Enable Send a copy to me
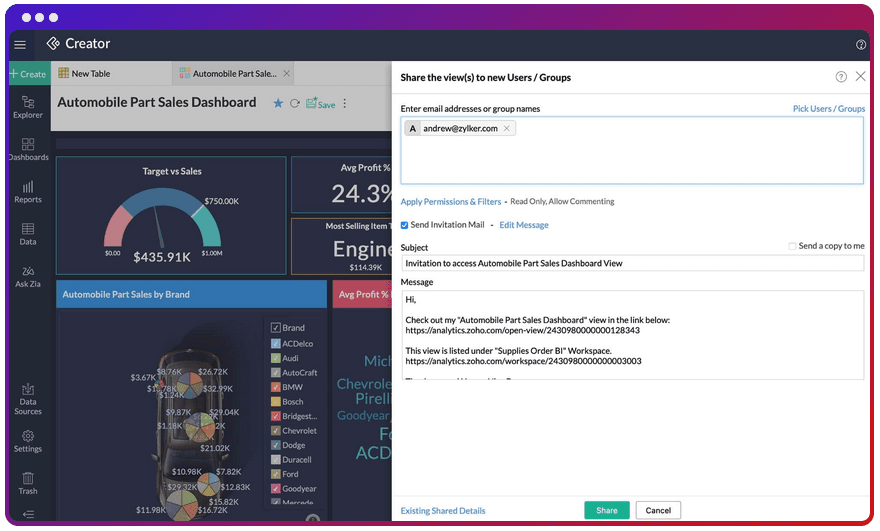 [x=792, y=246]
